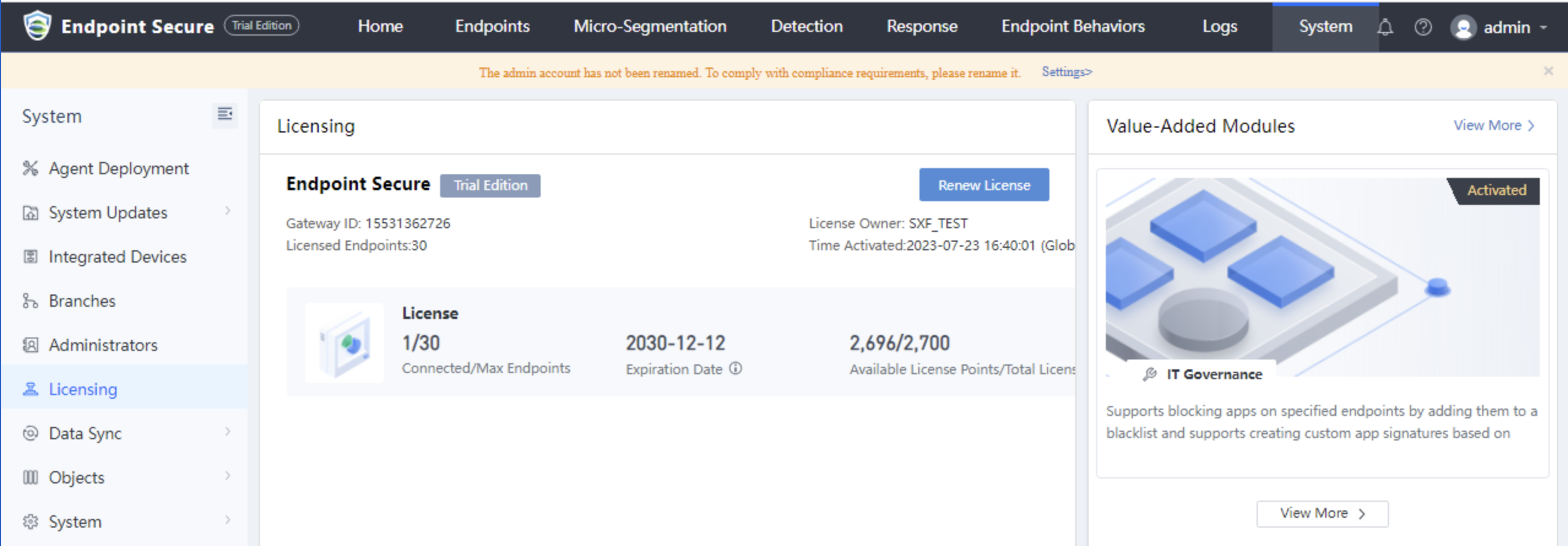
Task: Click the 2,696/2,700 license points value
Action: pyautogui.click(x=899, y=343)
